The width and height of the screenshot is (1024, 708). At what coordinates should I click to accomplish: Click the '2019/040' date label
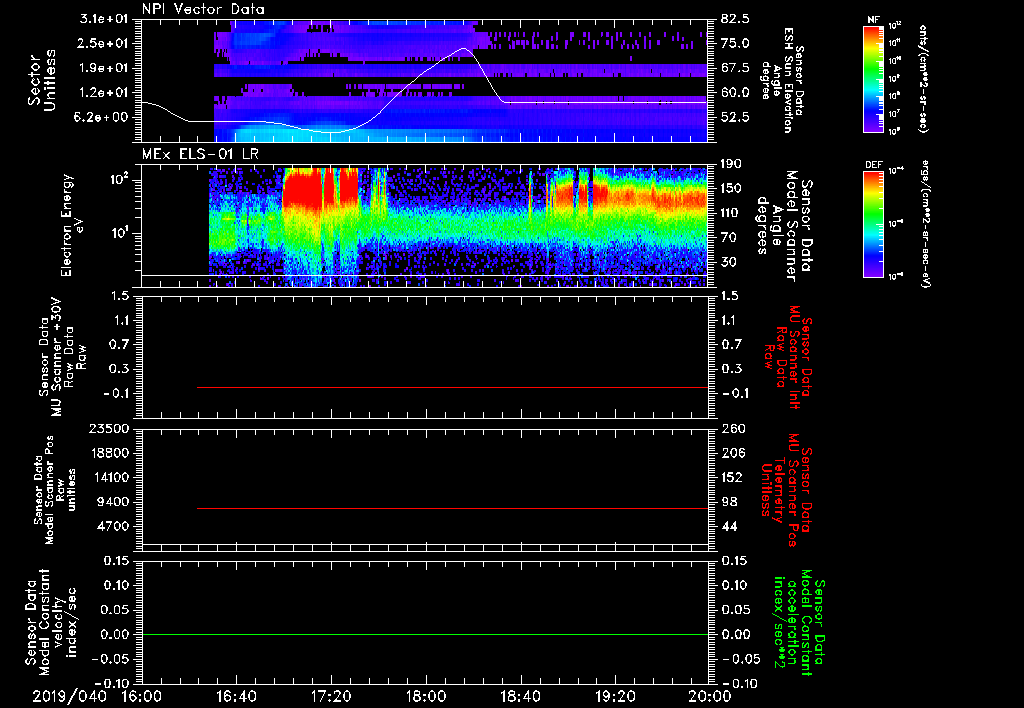click(69, 696)
